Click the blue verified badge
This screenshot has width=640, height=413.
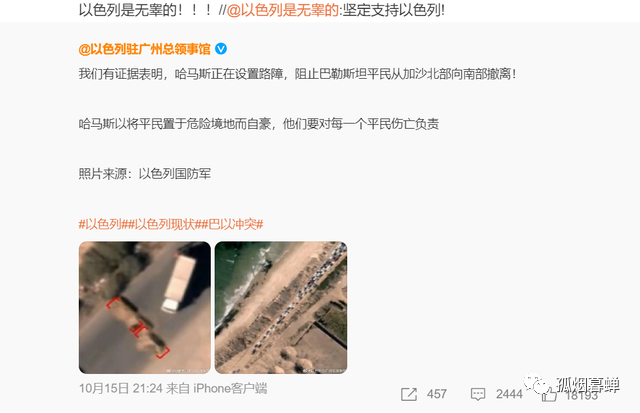[x=221, y=49]
